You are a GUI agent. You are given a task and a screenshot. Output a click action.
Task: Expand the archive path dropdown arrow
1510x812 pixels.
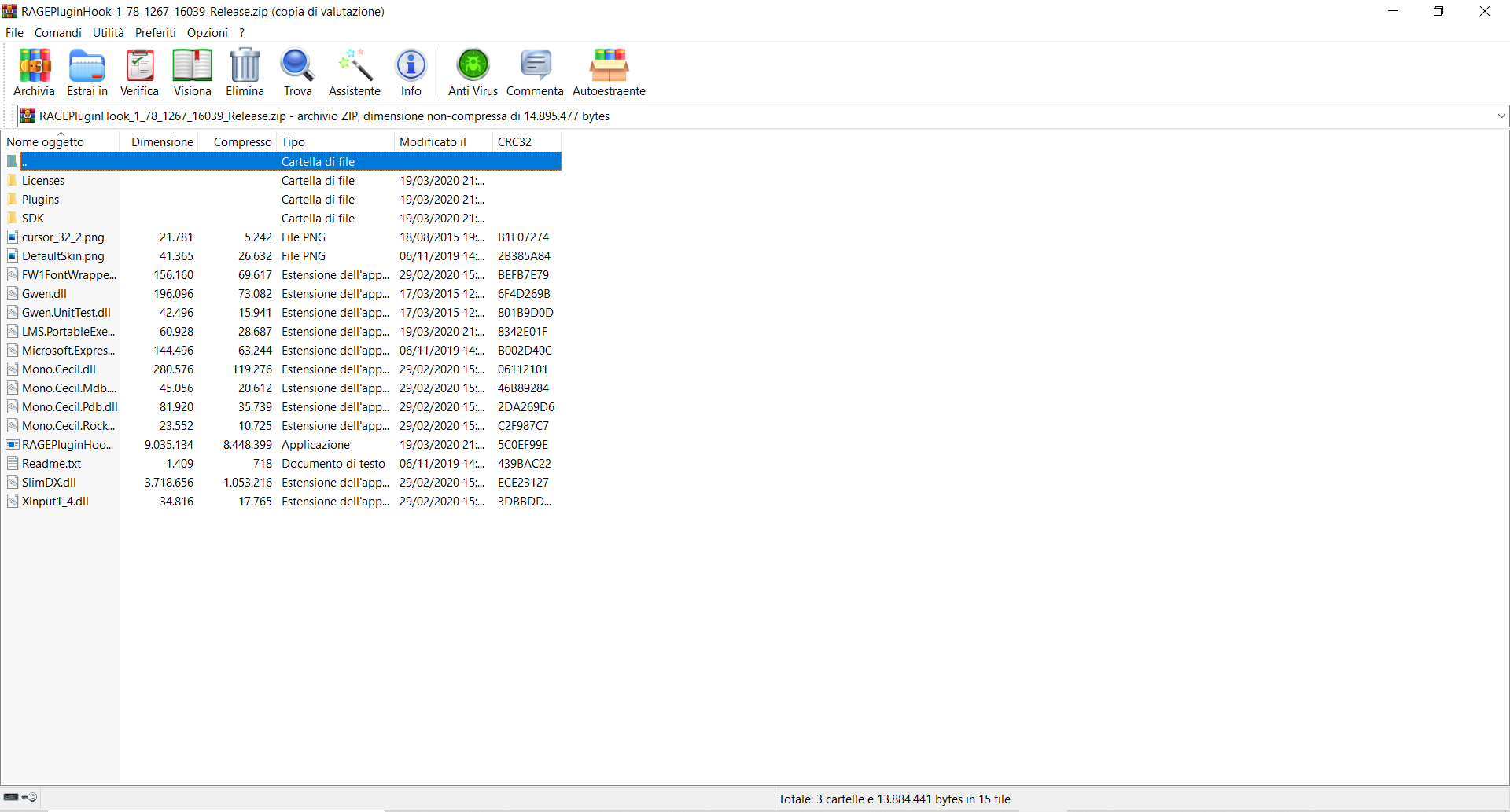coord(1501,116)
